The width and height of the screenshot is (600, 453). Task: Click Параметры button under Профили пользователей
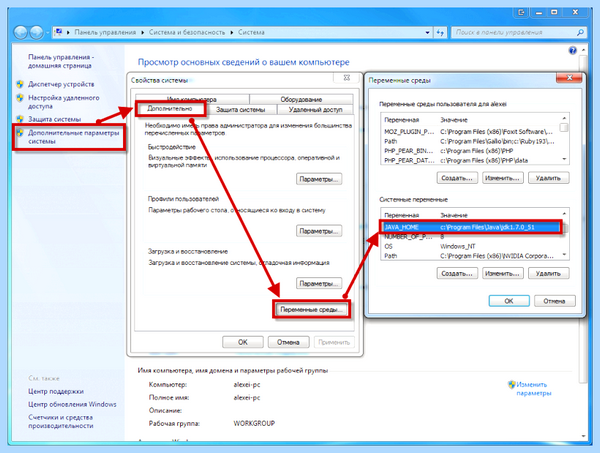(x=319, y=231)
